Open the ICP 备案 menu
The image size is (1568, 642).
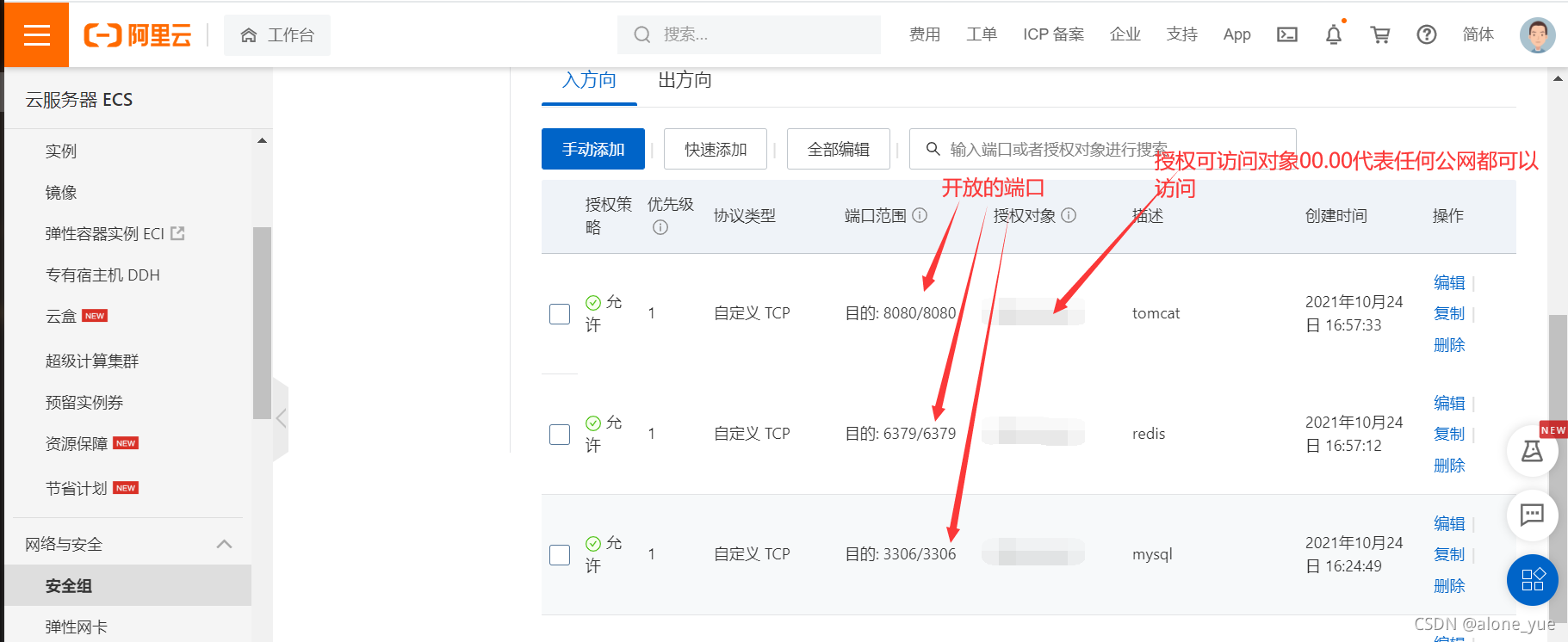coord(1053,34)
